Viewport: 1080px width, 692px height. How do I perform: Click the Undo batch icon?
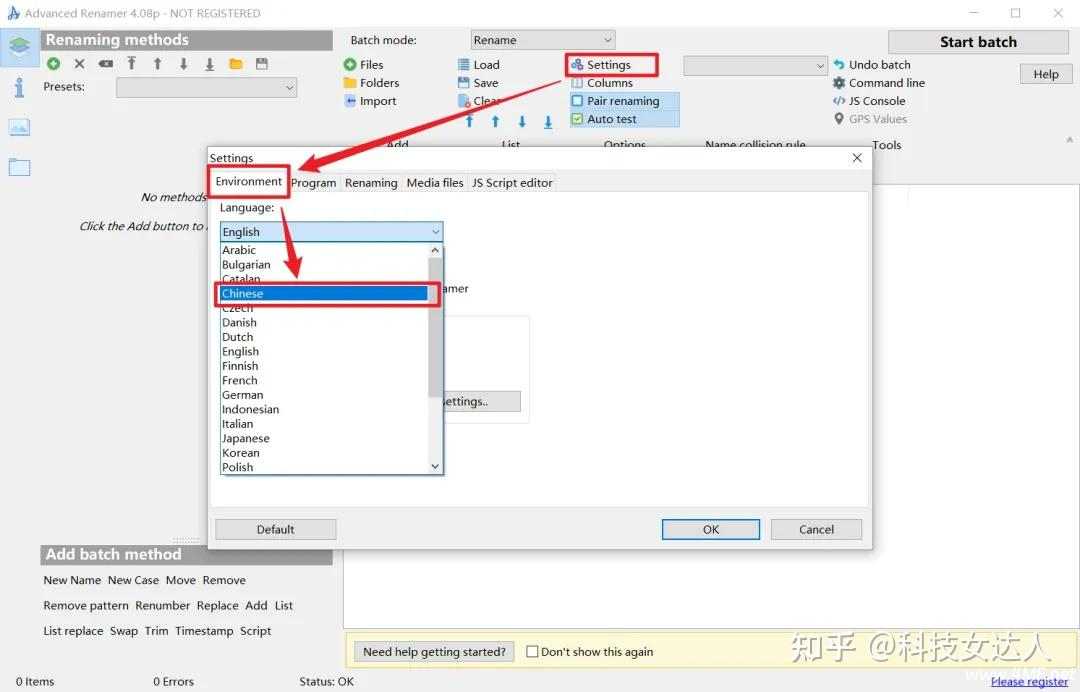(x=839, y=65)
